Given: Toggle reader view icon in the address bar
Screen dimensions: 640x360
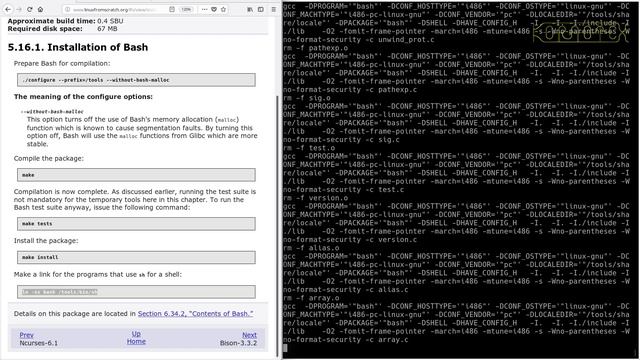Looking at the screenshot, I should [172, 9].
